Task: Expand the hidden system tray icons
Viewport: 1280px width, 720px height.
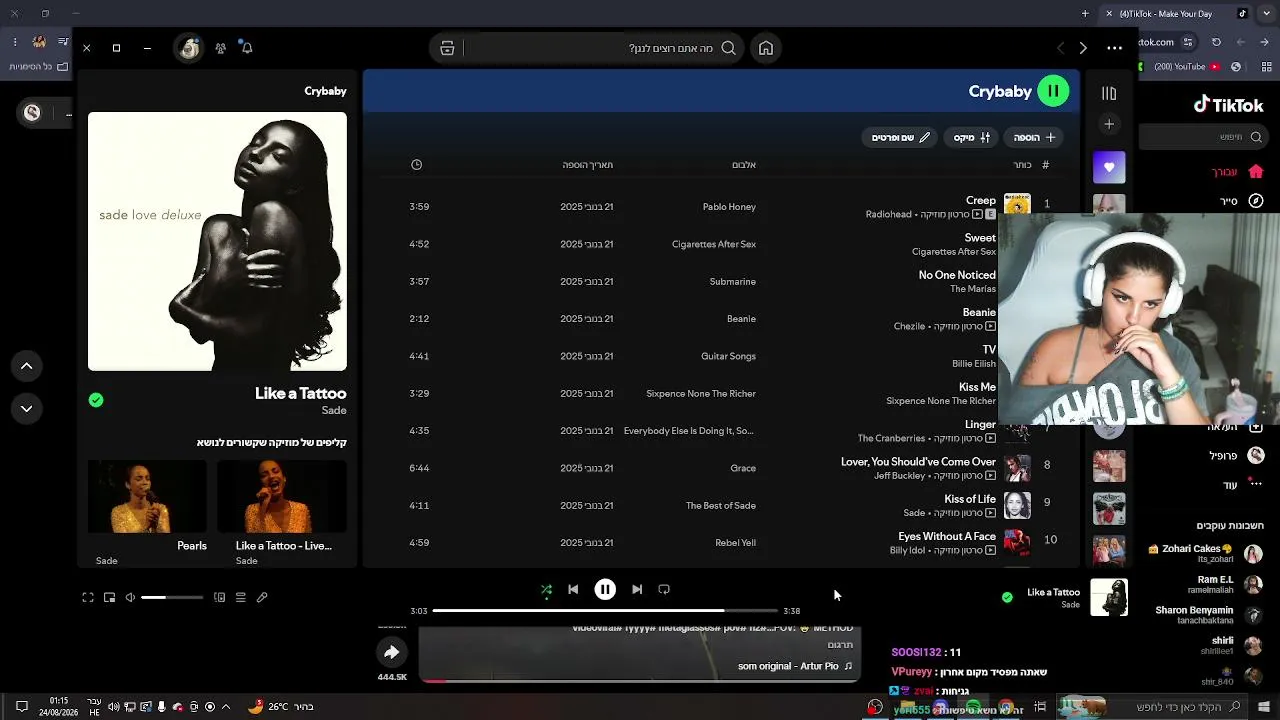Action: [226, 707]
